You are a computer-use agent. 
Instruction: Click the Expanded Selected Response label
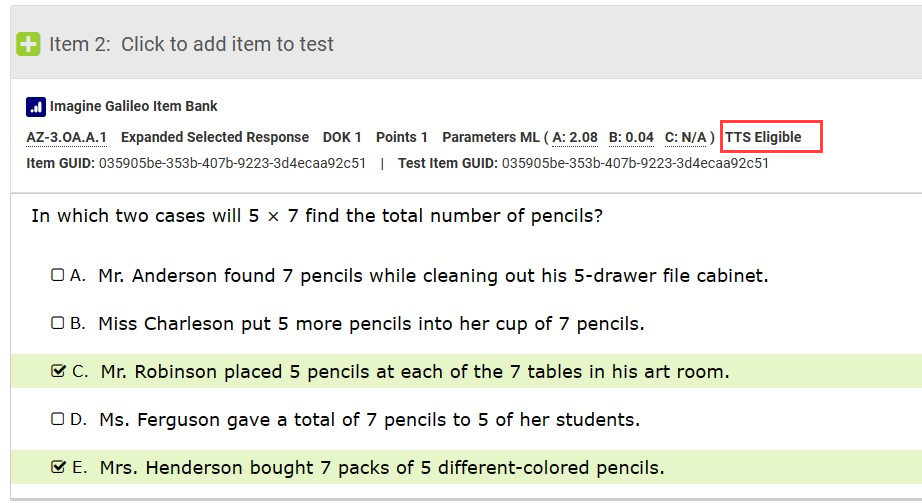215,137
